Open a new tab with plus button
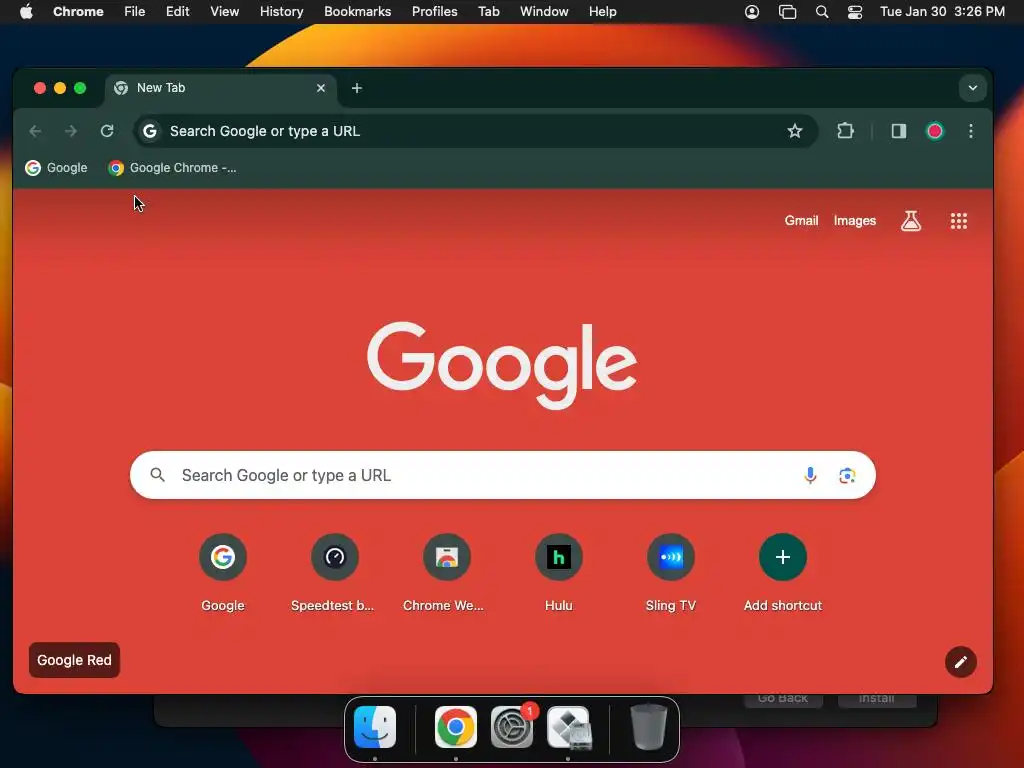The width and height of the screenshot is (1024, 768). pos(357,88)
